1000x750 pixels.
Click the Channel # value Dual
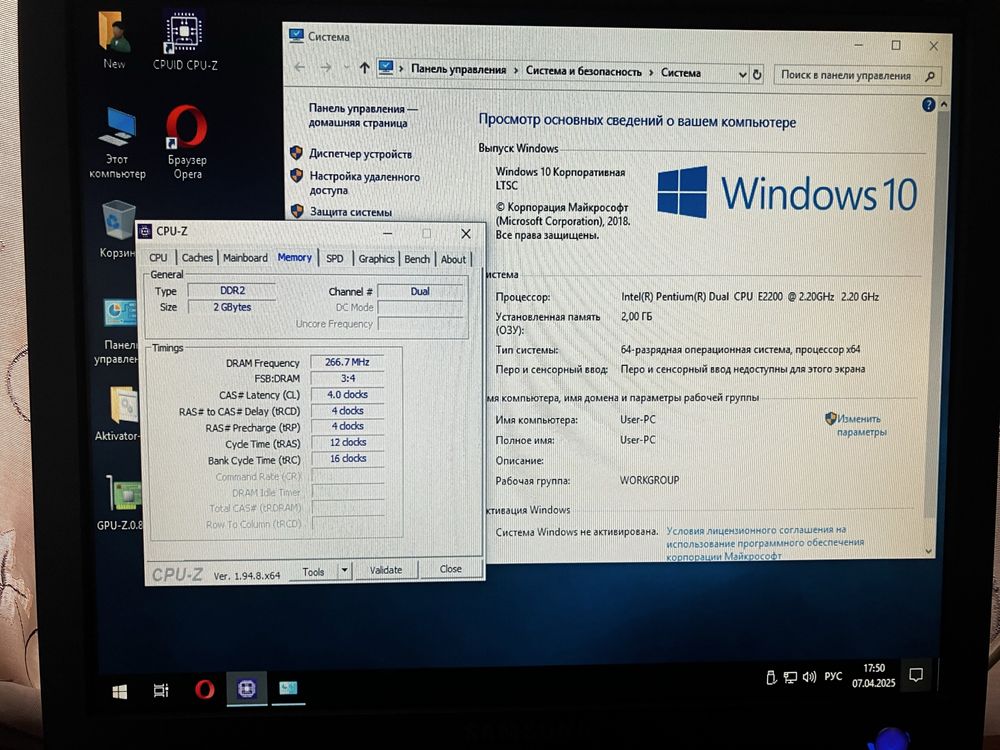(x=420, y=291)
